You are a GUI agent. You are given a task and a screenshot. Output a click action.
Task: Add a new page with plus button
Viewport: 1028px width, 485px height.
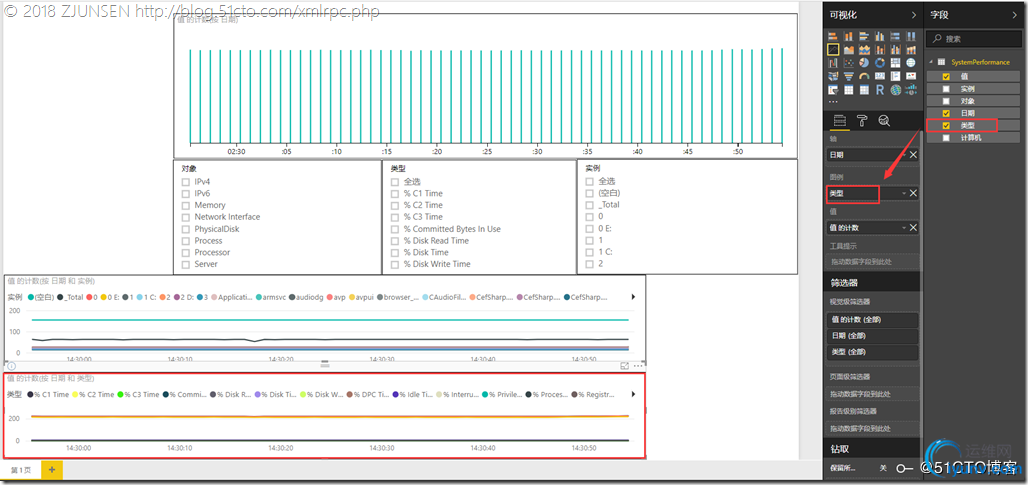pos(52,470)
